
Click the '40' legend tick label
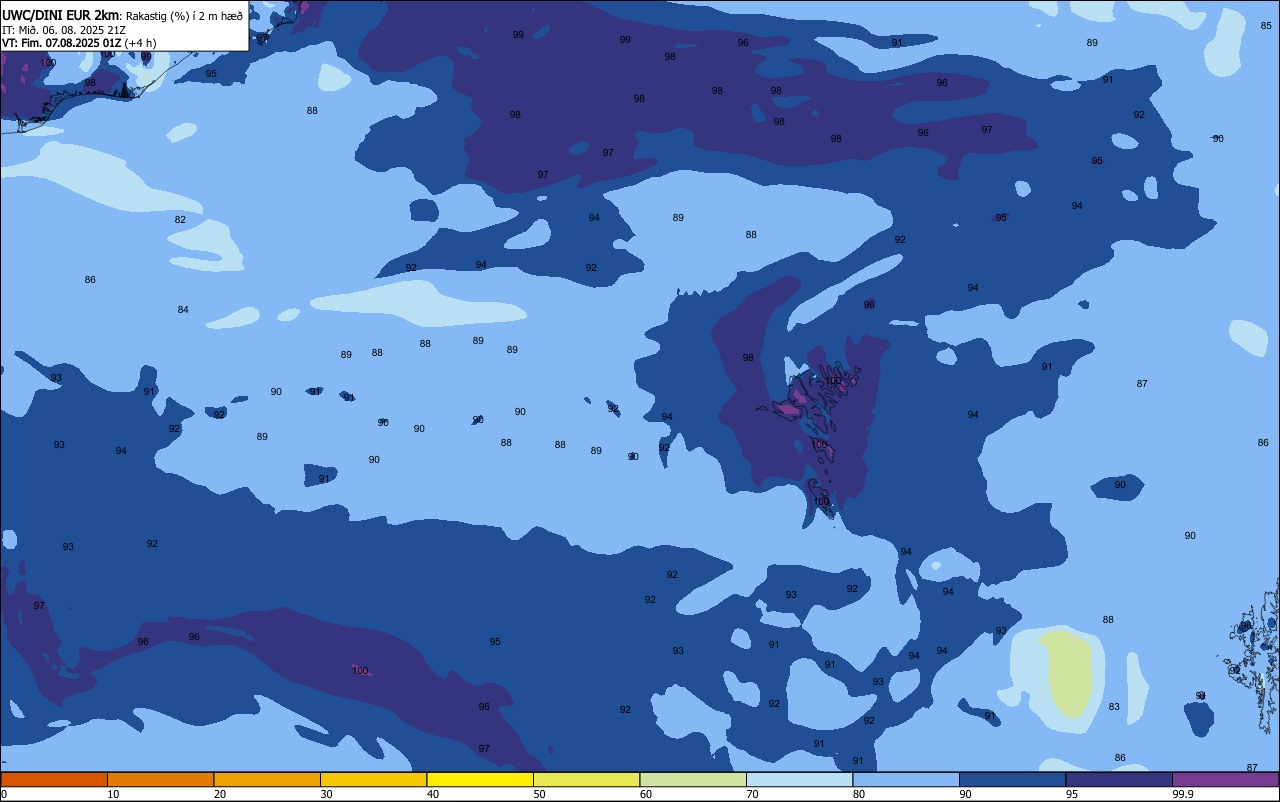[x=433, y=794]
